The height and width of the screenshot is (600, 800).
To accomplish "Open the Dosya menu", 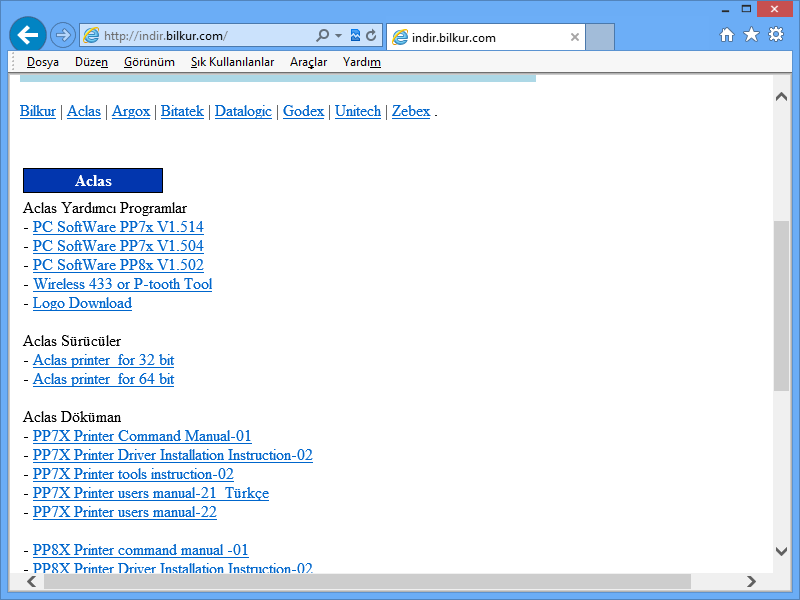I will [43, 62].
